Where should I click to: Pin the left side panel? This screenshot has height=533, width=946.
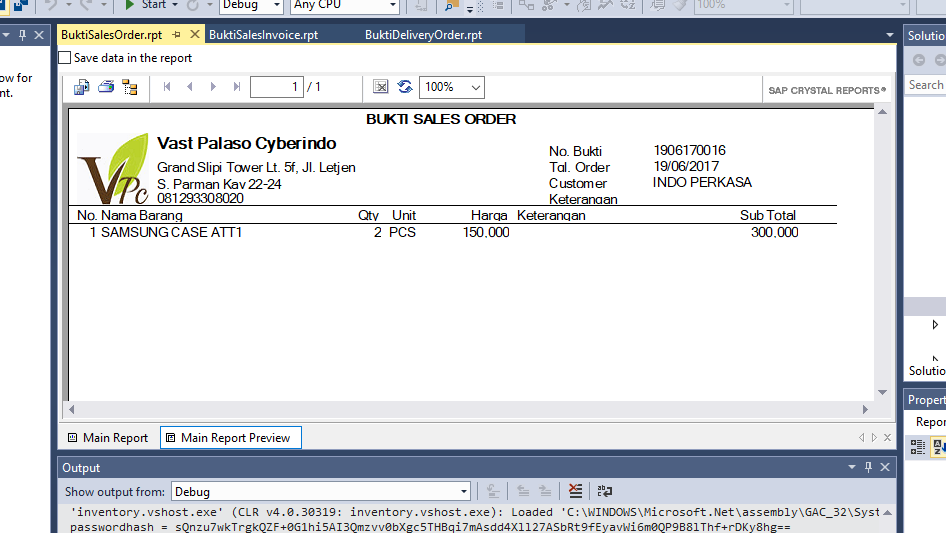22,35
